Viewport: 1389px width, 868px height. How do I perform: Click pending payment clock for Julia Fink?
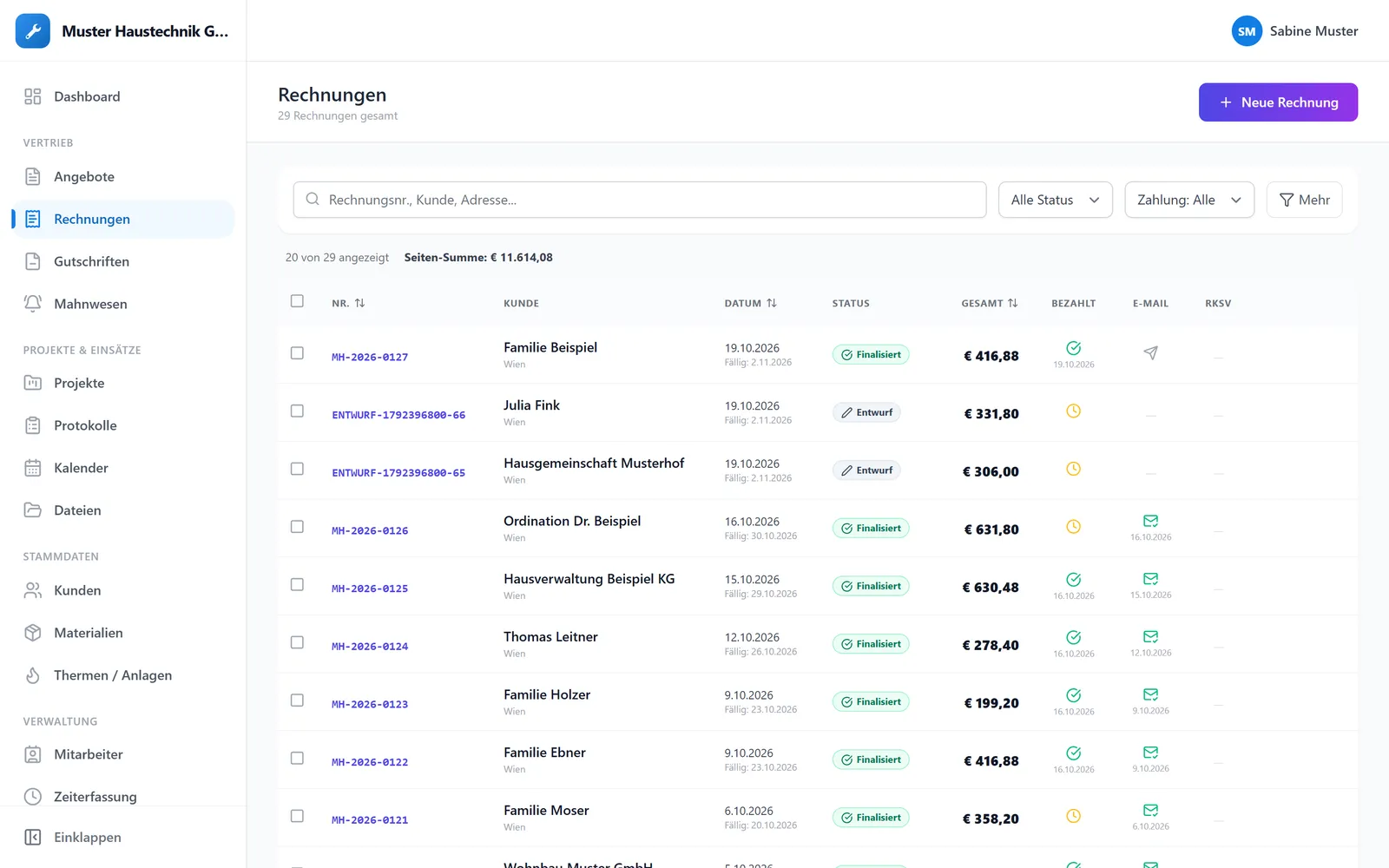[1074, 411]
